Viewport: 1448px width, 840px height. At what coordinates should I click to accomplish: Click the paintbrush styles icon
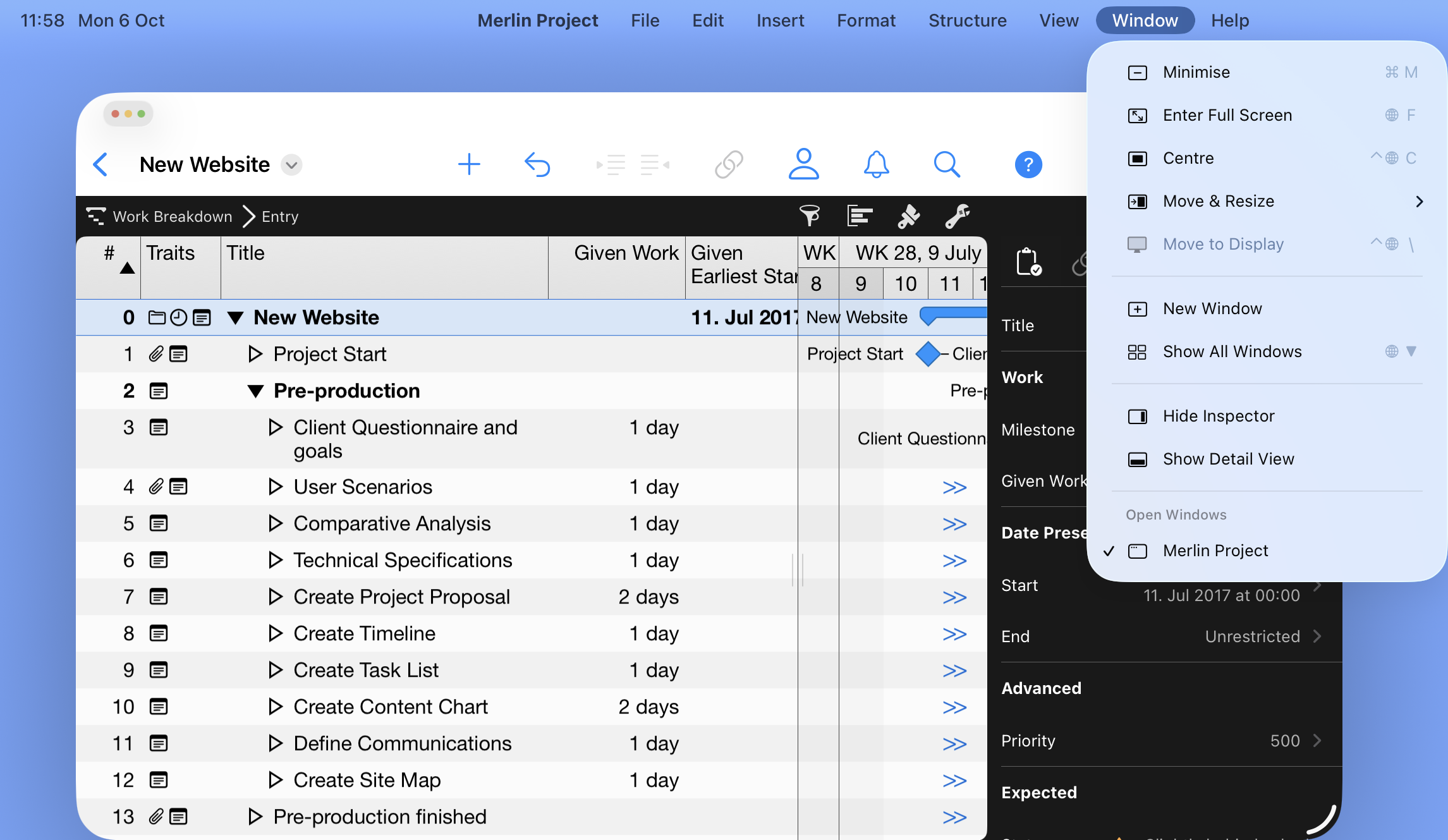908,216
